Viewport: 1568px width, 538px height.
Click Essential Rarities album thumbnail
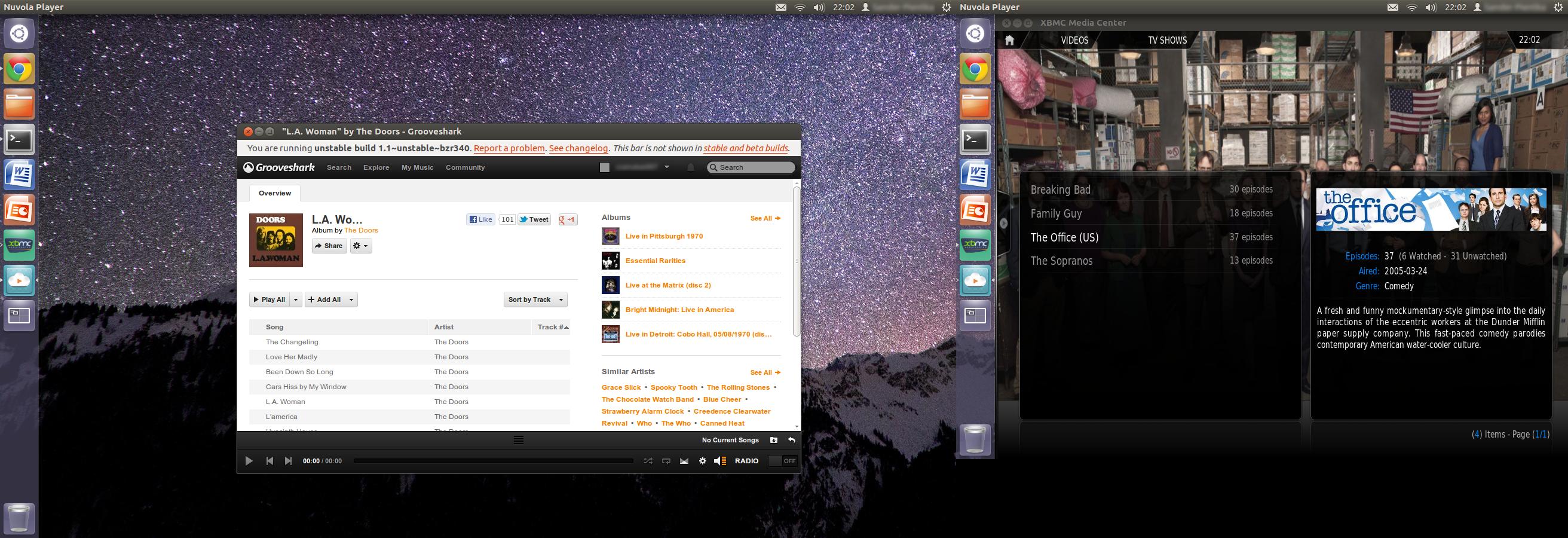(611, 261)
